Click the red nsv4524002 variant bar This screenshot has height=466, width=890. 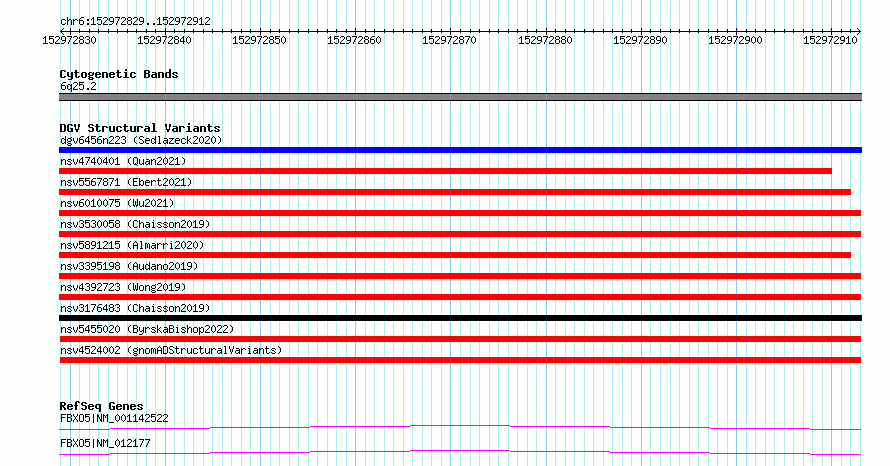[x=460, y=360]
